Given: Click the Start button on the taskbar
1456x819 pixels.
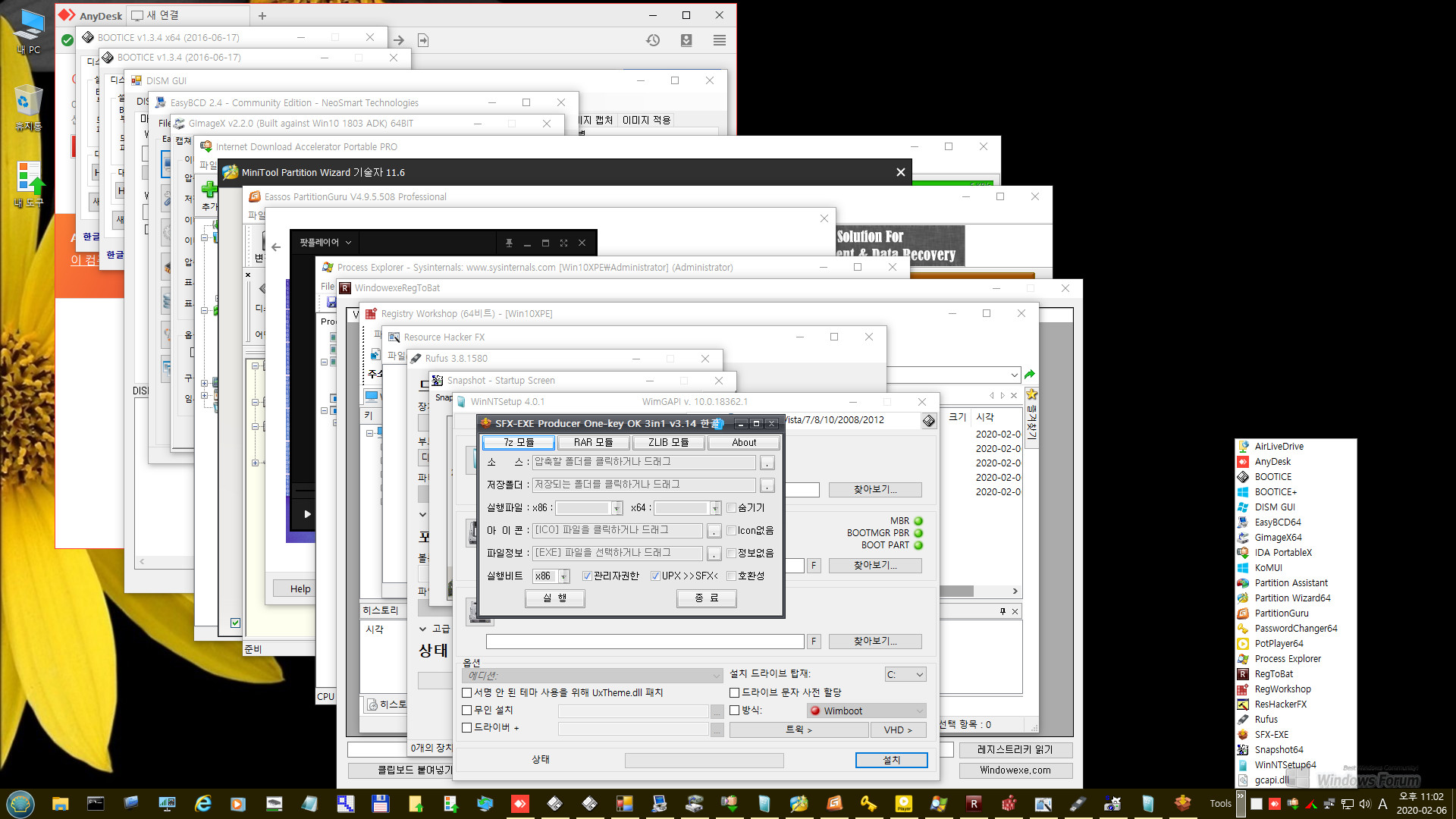Looking at the screenshot, I should 20,804.
